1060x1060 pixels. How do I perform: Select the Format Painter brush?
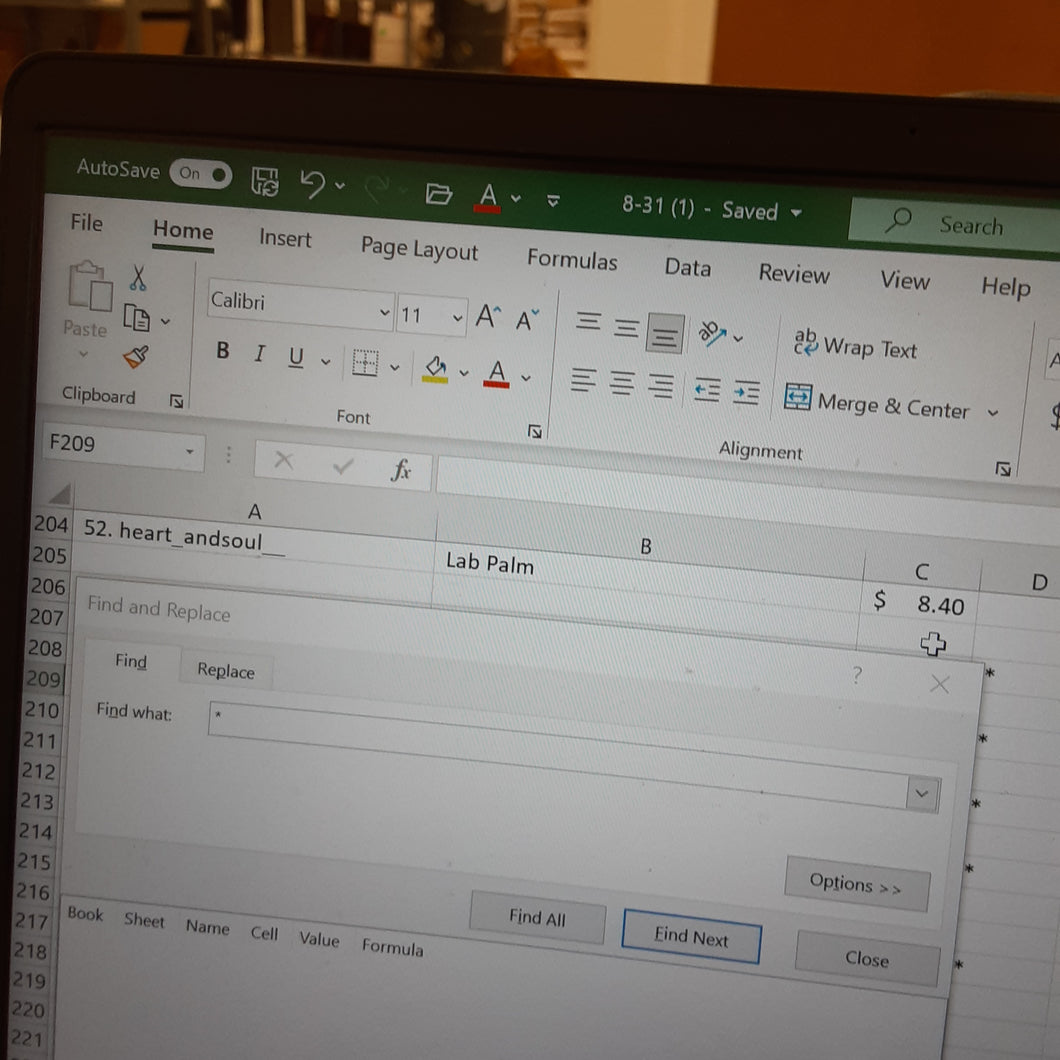click(x=136, y=356)
